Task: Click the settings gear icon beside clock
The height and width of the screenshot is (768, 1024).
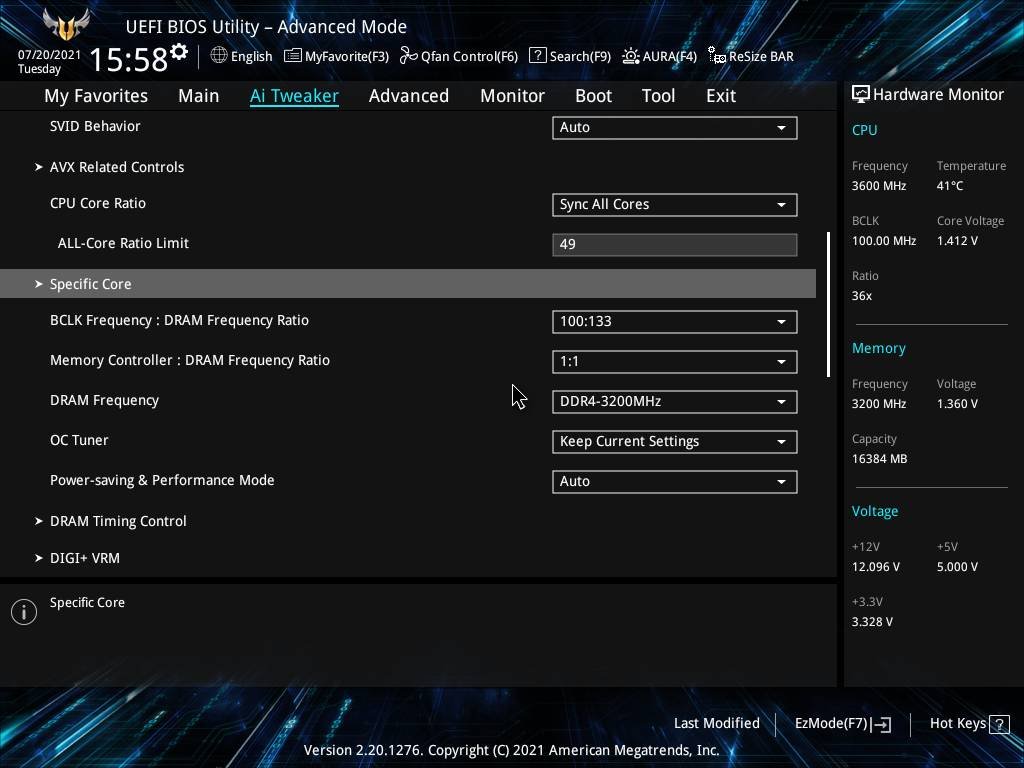Action: 179,52
